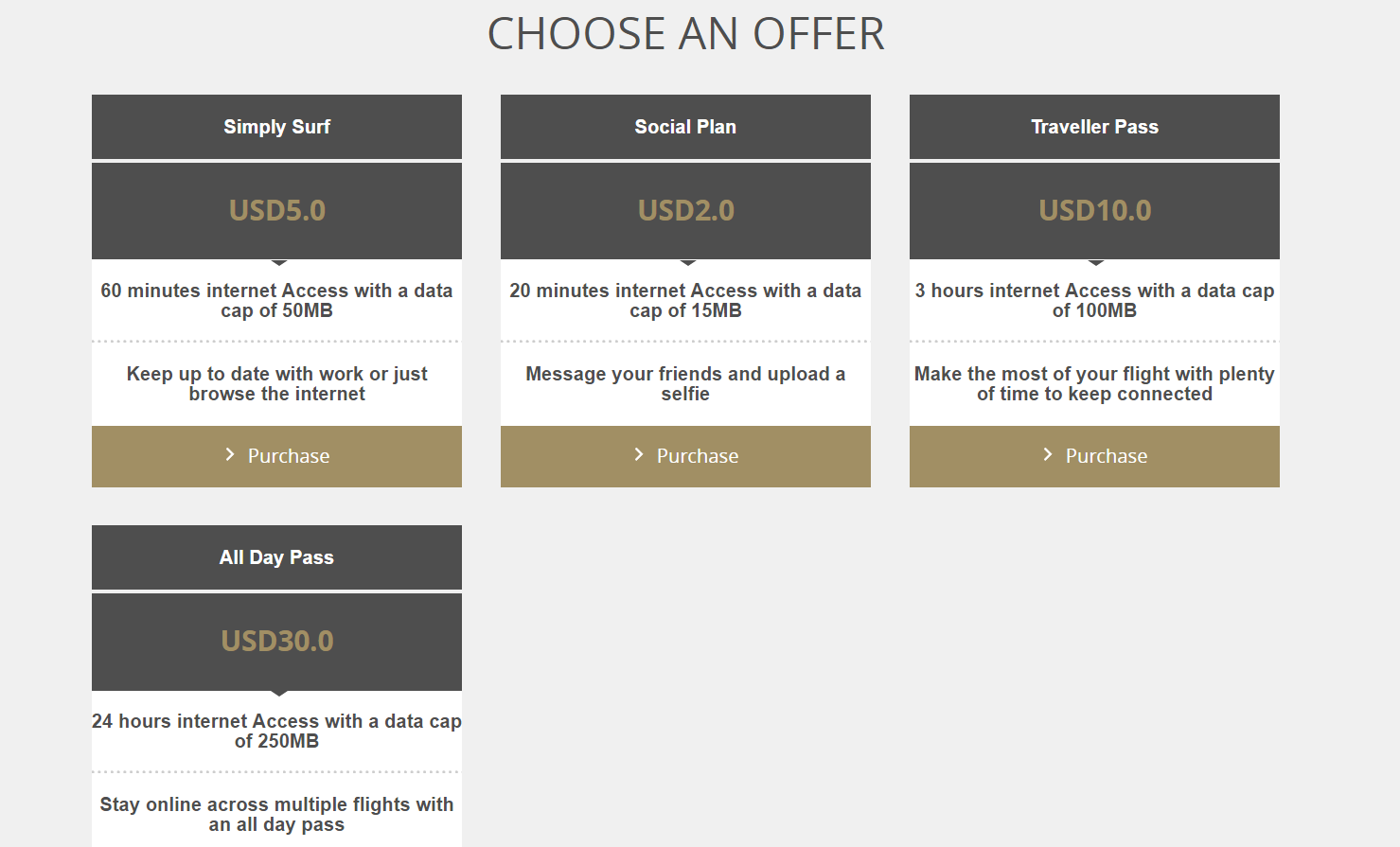Viewport: 1400px width, 847px height.
Task: Click the 3 hours internet access description
Action: click(x=1094, y=301)
